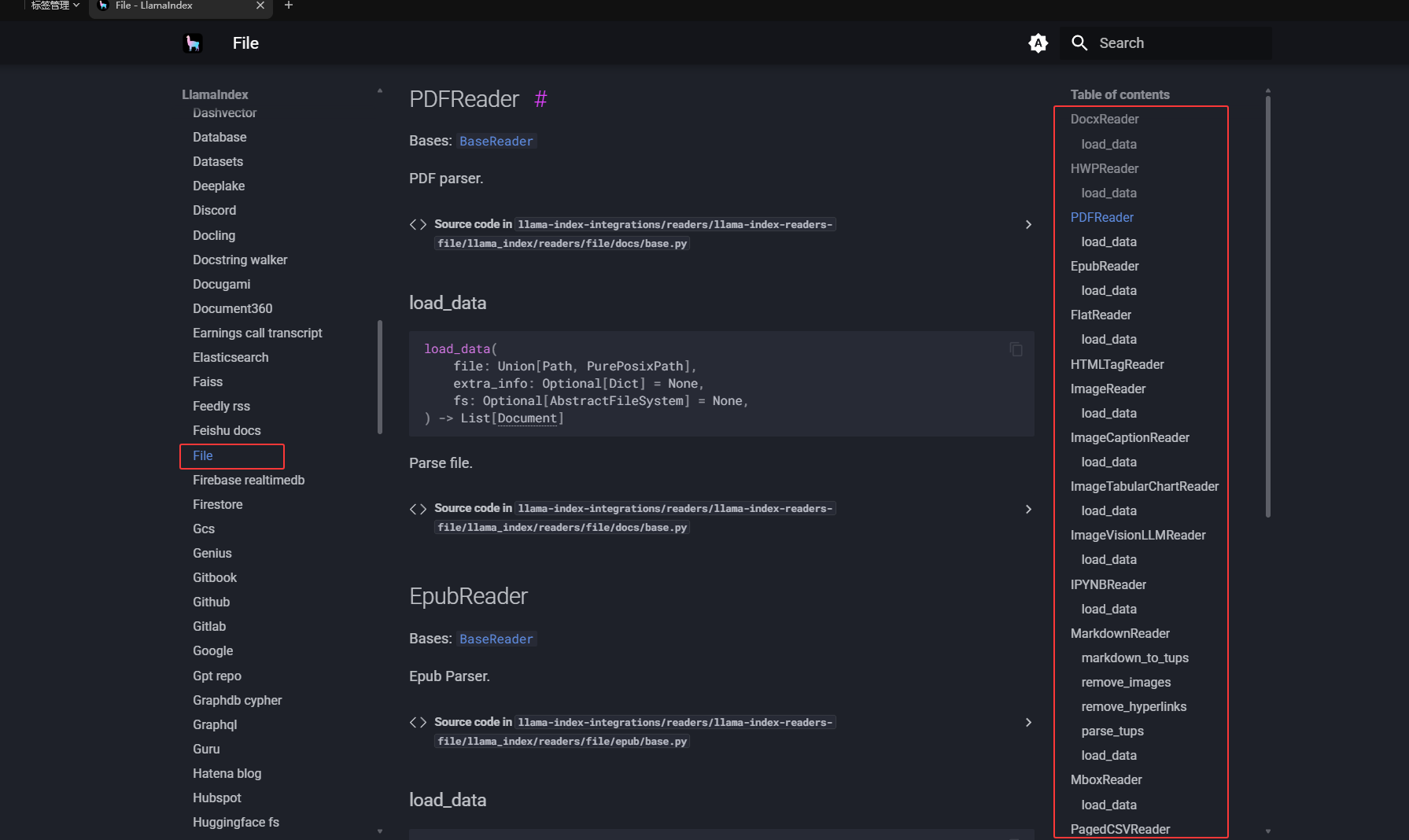Click the Search input field

coord(1166,43)
